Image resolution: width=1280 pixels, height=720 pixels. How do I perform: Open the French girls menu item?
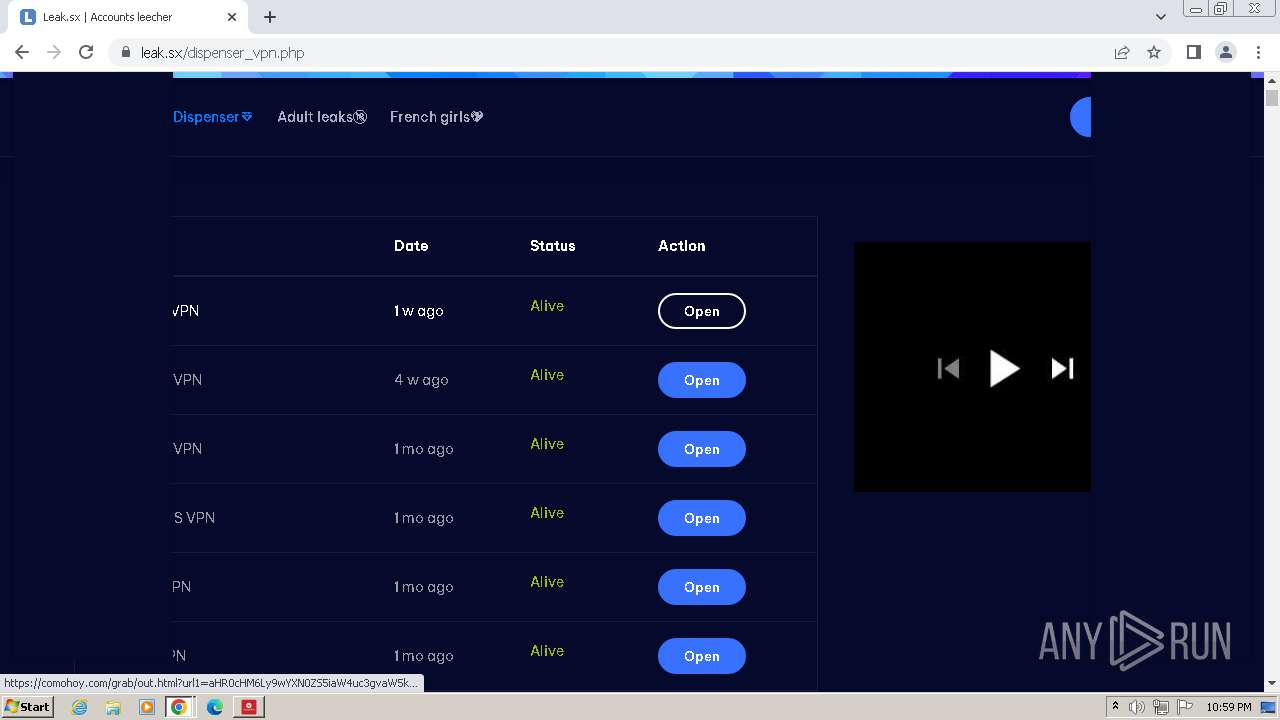(x=437, y=117)
